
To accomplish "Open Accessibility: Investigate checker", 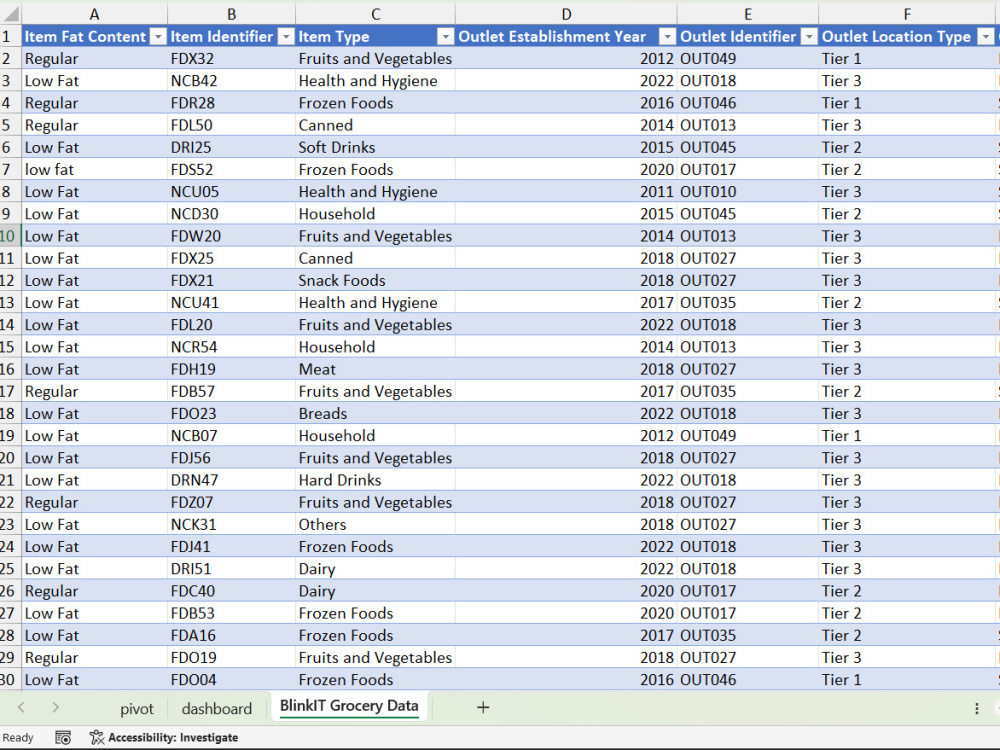I will [x=164, y=738].
